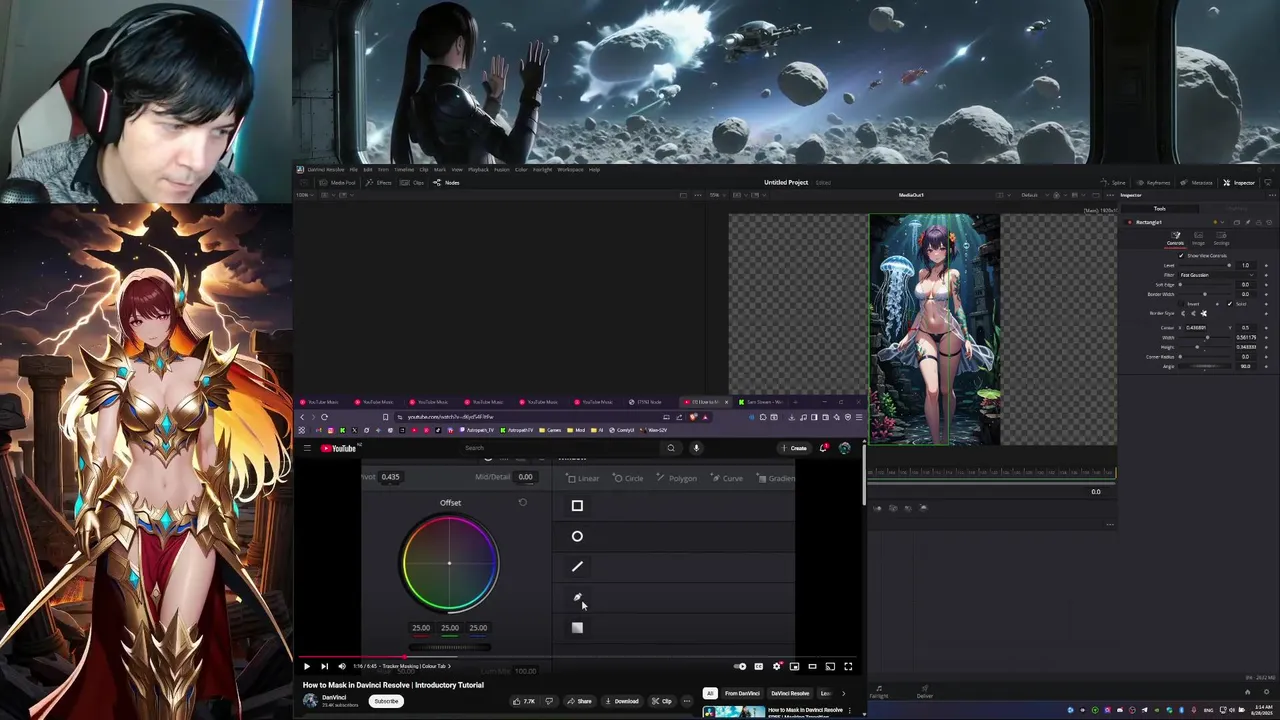The image size is (1280, 720).
Task: Click the Angle value field
Action: (1246, 366)
